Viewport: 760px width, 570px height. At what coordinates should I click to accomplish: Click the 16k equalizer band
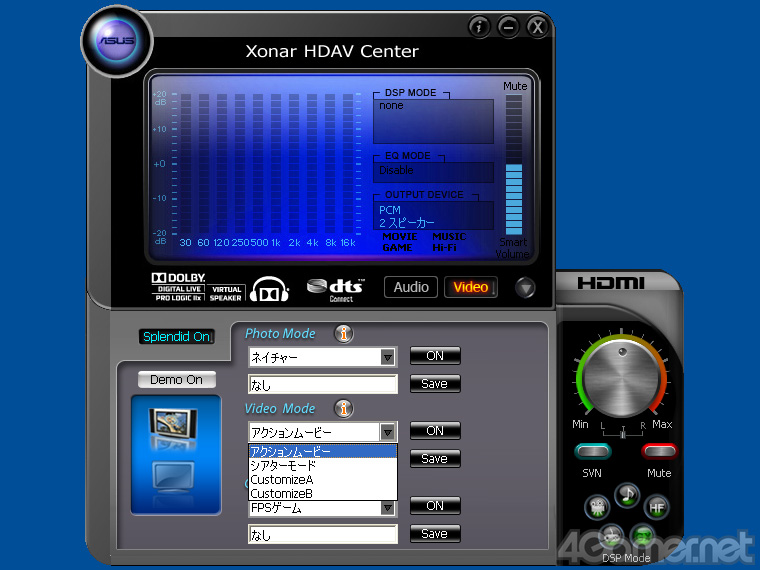point(348,165)
